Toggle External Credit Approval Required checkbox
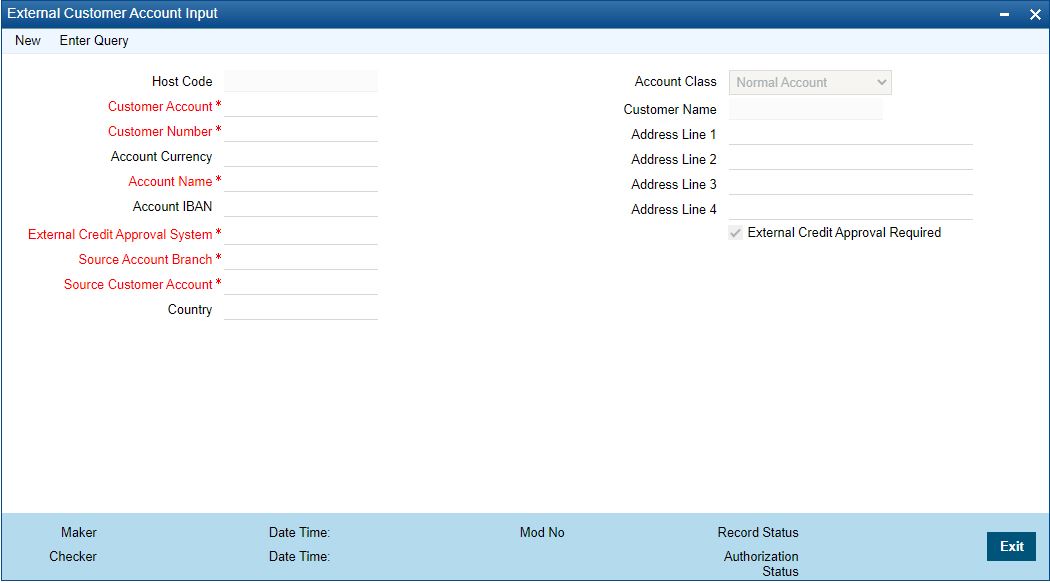The width and height of the screenshot is (1050, 583). 735,233
